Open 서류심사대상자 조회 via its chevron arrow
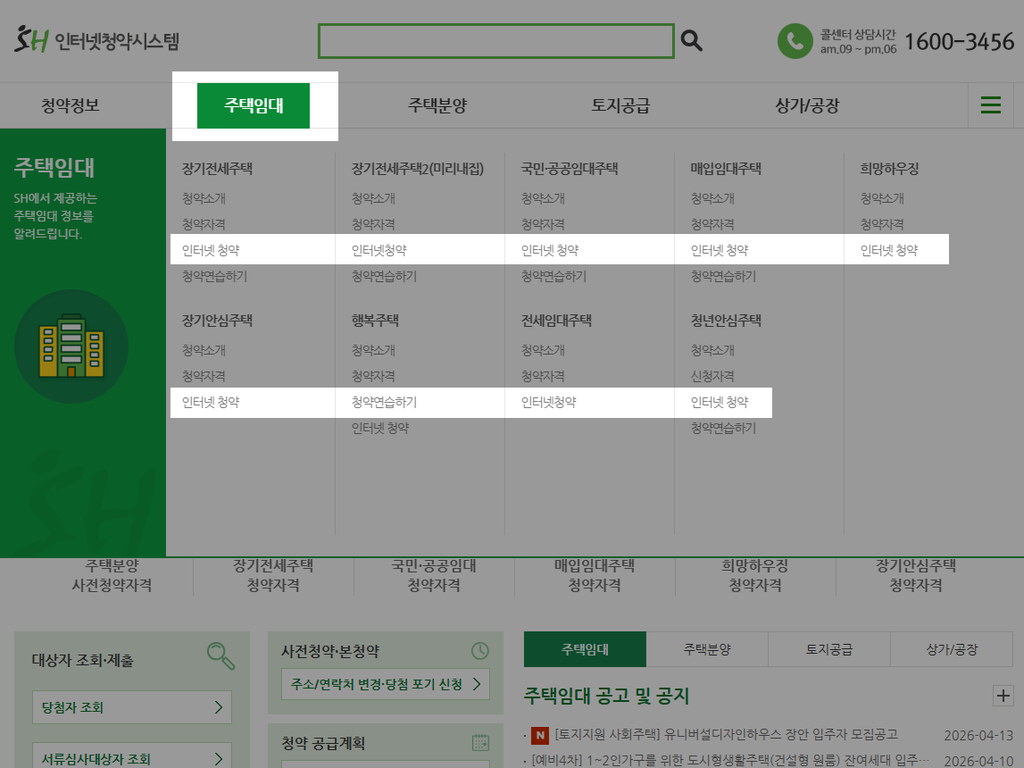 coord(218,757)
